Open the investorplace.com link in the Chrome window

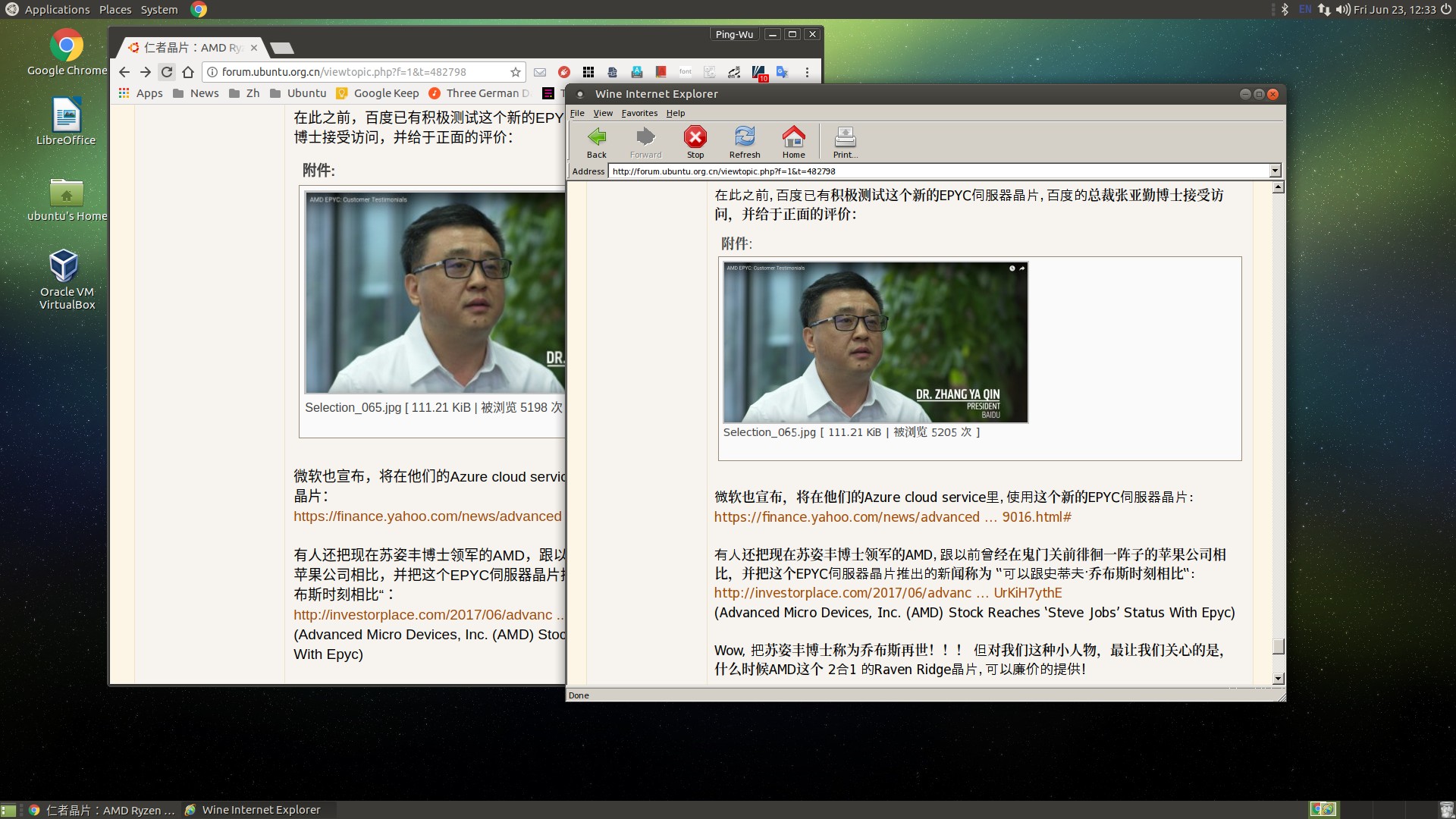click(x=428, y=615)
